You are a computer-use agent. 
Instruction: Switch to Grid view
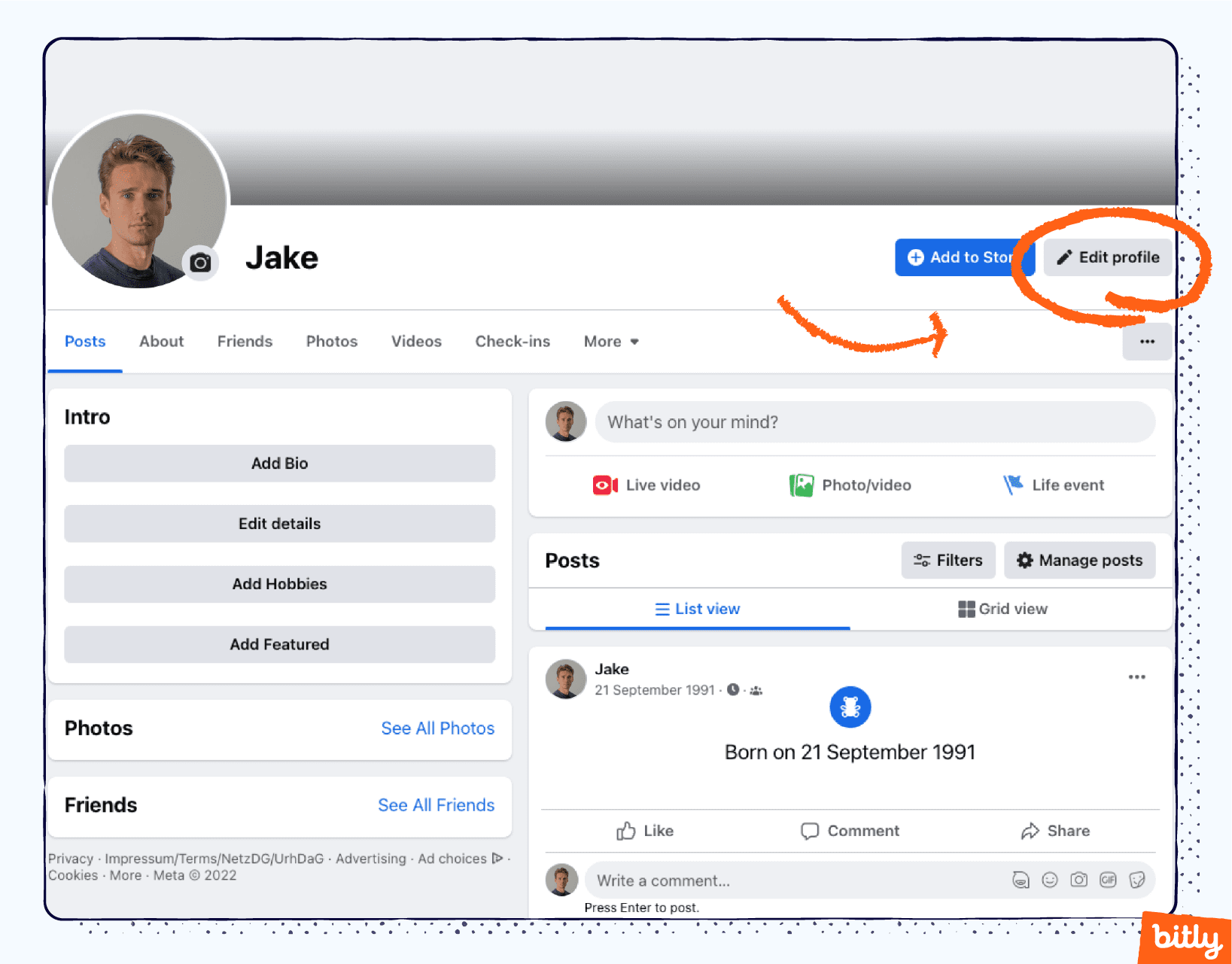1002,609
